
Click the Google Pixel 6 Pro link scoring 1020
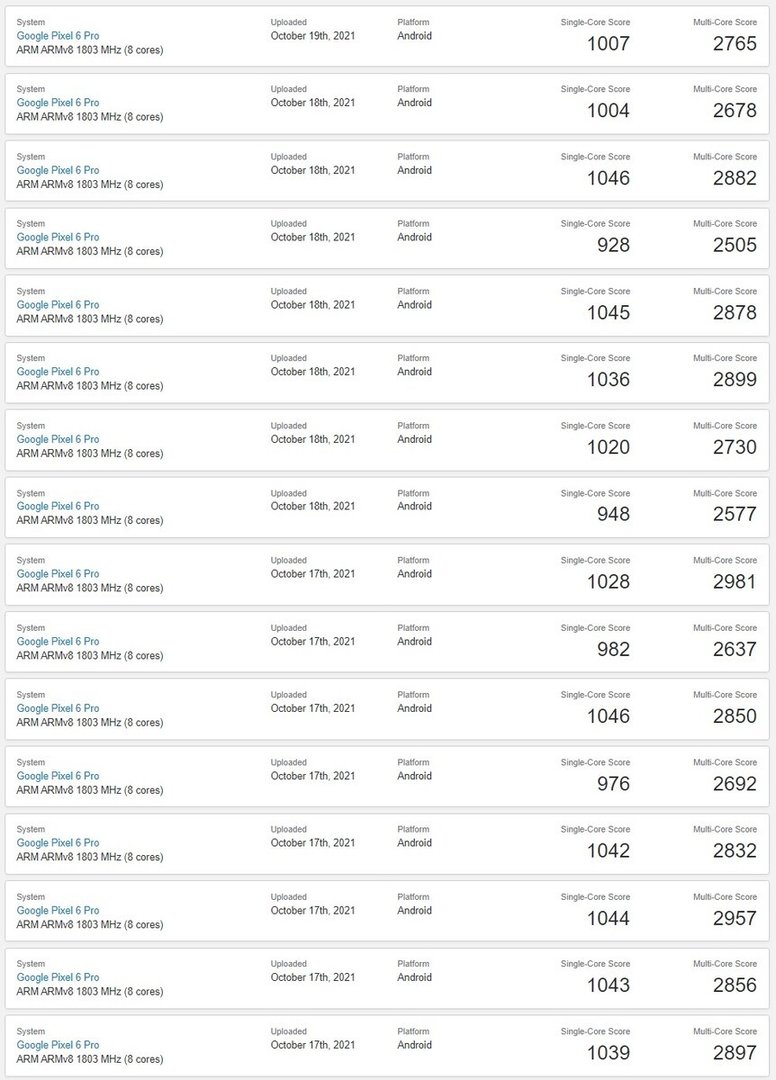tap(58, 439)
